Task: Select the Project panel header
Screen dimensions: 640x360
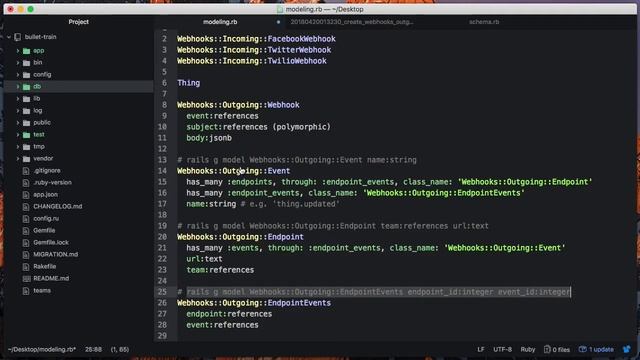Action: click(78, 22)
